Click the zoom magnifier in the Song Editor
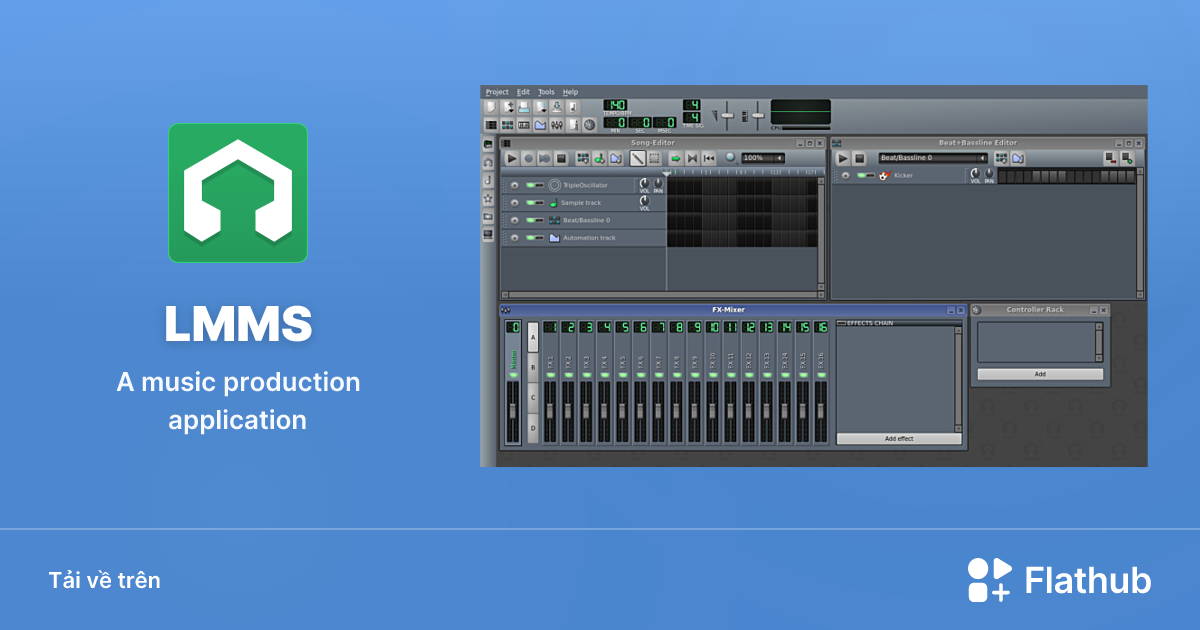The height and width of the screenshot is (630, 1200). 730,157
